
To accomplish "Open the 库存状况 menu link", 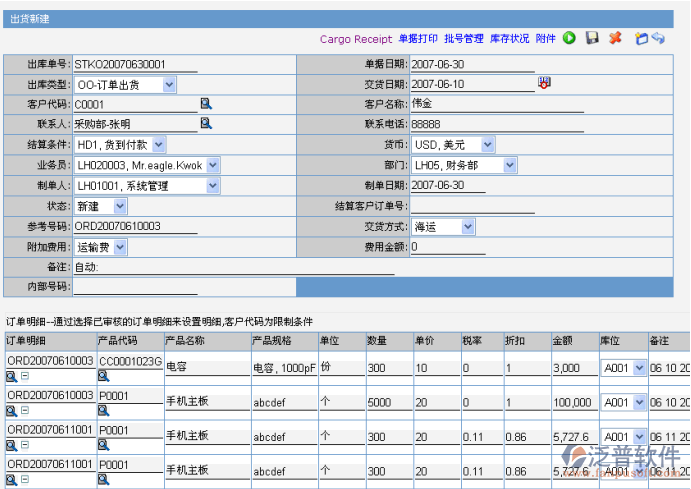I will click(509, 39).
